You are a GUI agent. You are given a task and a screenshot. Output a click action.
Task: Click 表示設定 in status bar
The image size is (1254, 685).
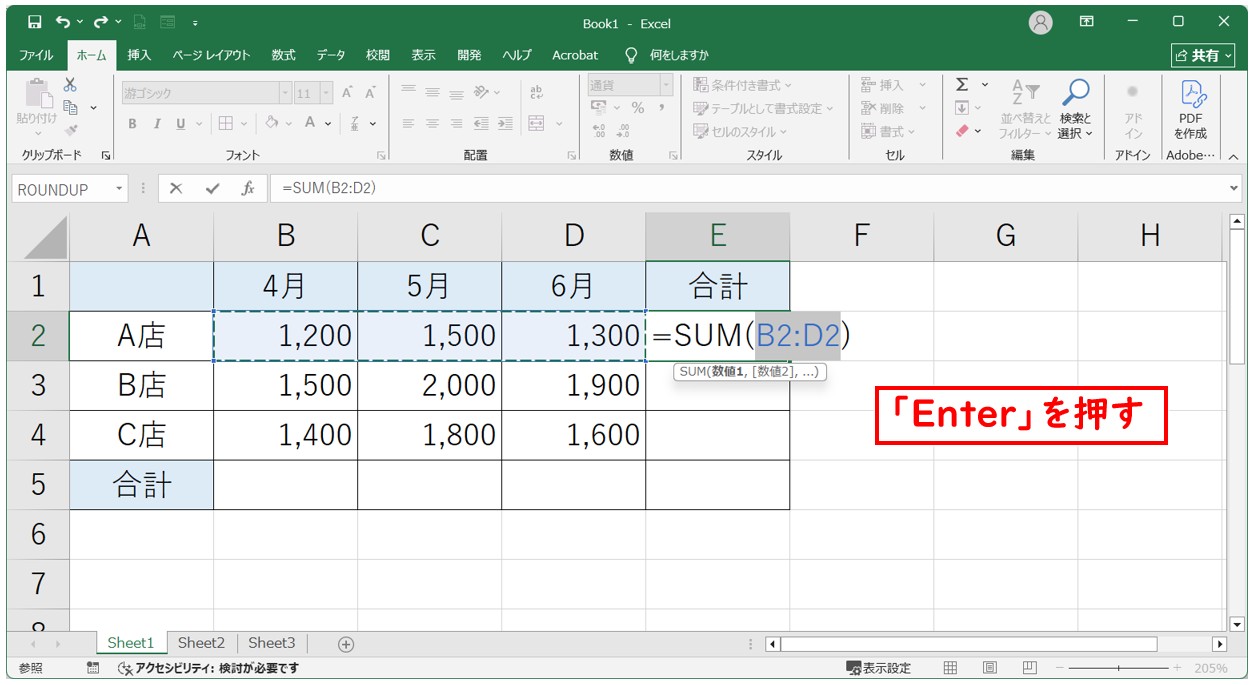878,668
